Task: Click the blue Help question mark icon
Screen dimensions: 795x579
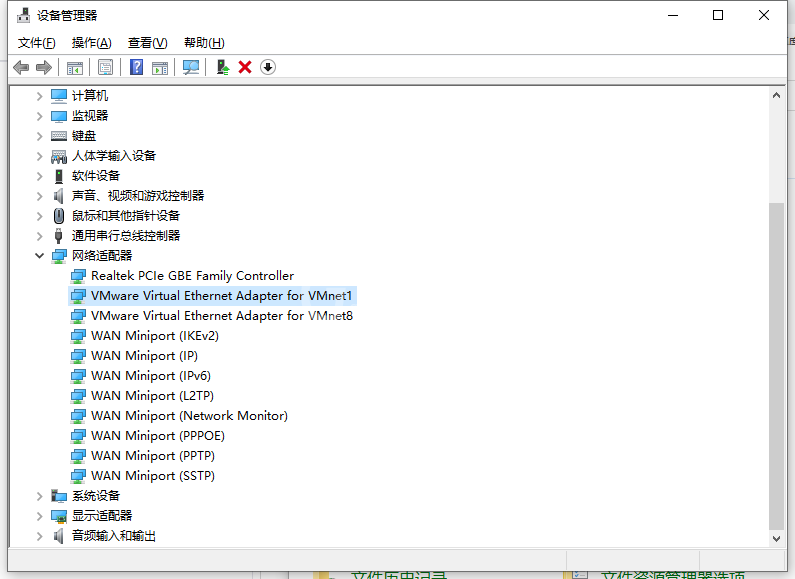Action: (x=136, y=67)
